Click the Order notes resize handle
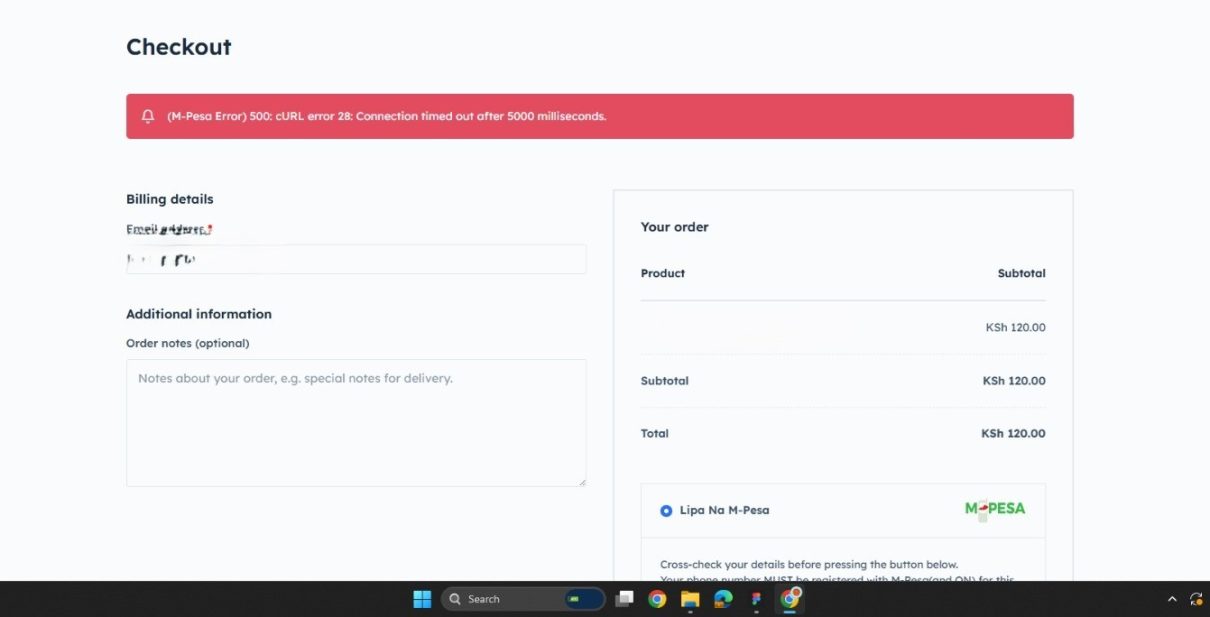 pyautogui.click(x=582, y=482)
